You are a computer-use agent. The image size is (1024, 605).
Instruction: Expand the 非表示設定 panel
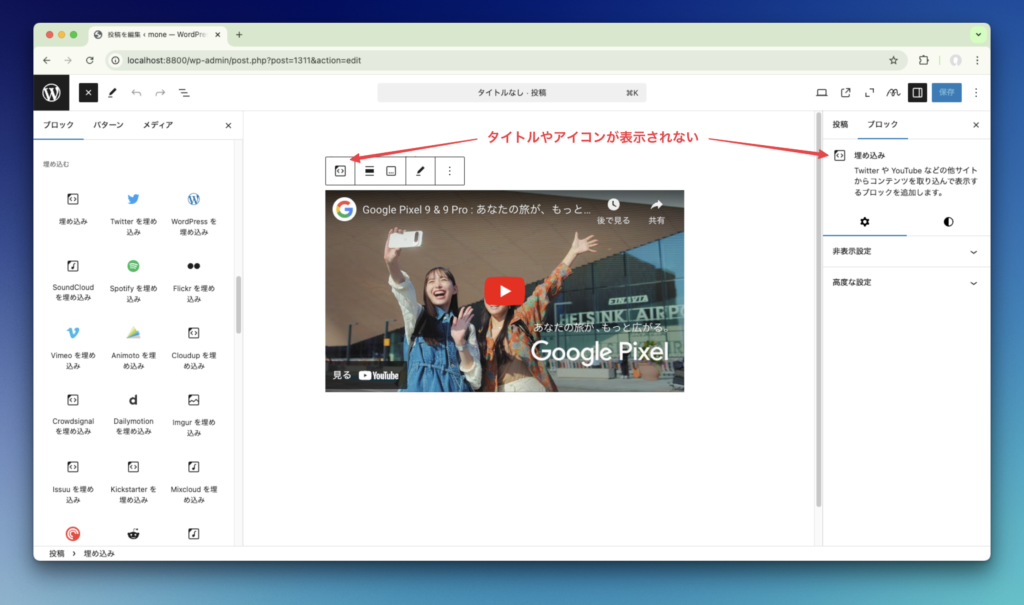[x=906, y=252]
